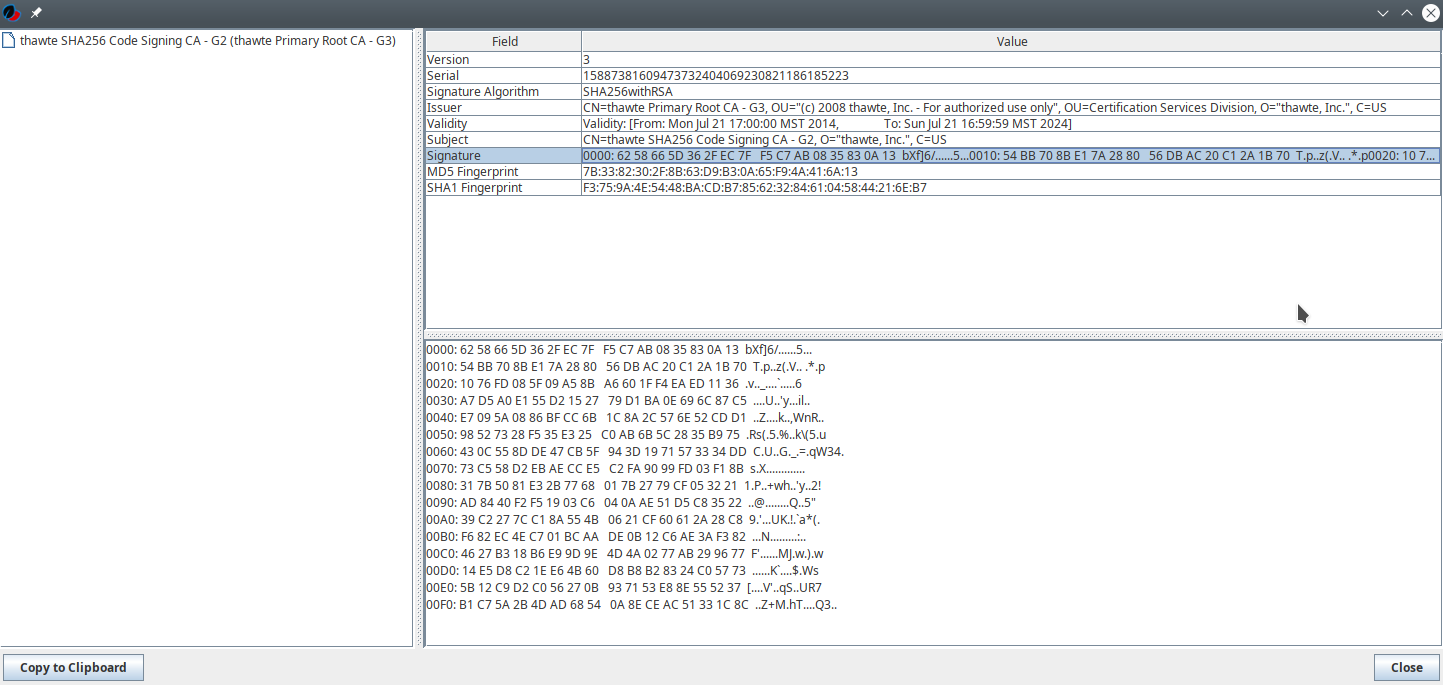1443x685 pixels.
Task: Click hex dump line 00F0 in detail pane
Action: pyautogui.click(x=631, y=605)
